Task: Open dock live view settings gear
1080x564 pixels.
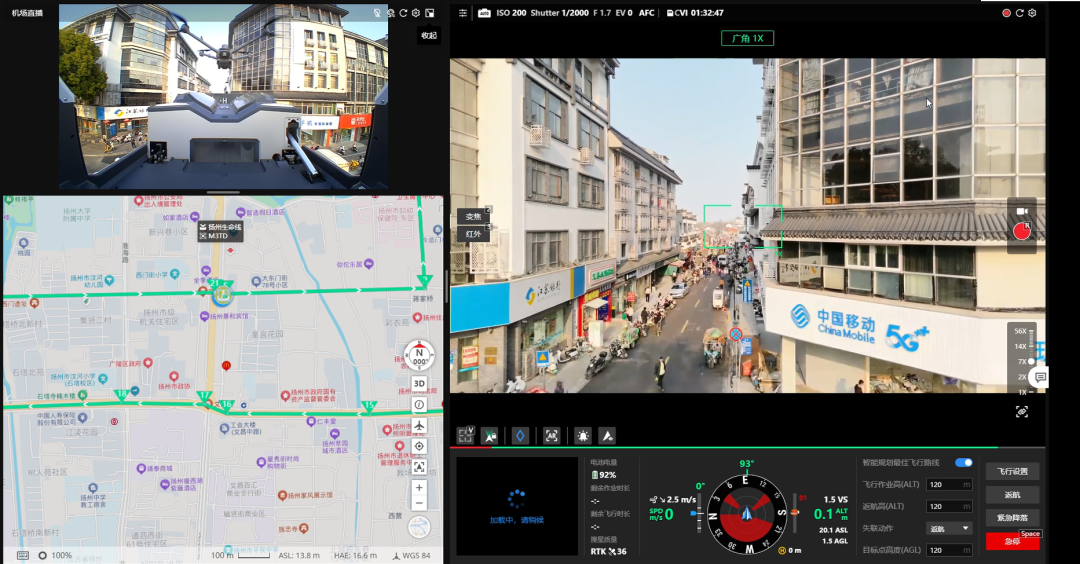Action: coord(416,13)
